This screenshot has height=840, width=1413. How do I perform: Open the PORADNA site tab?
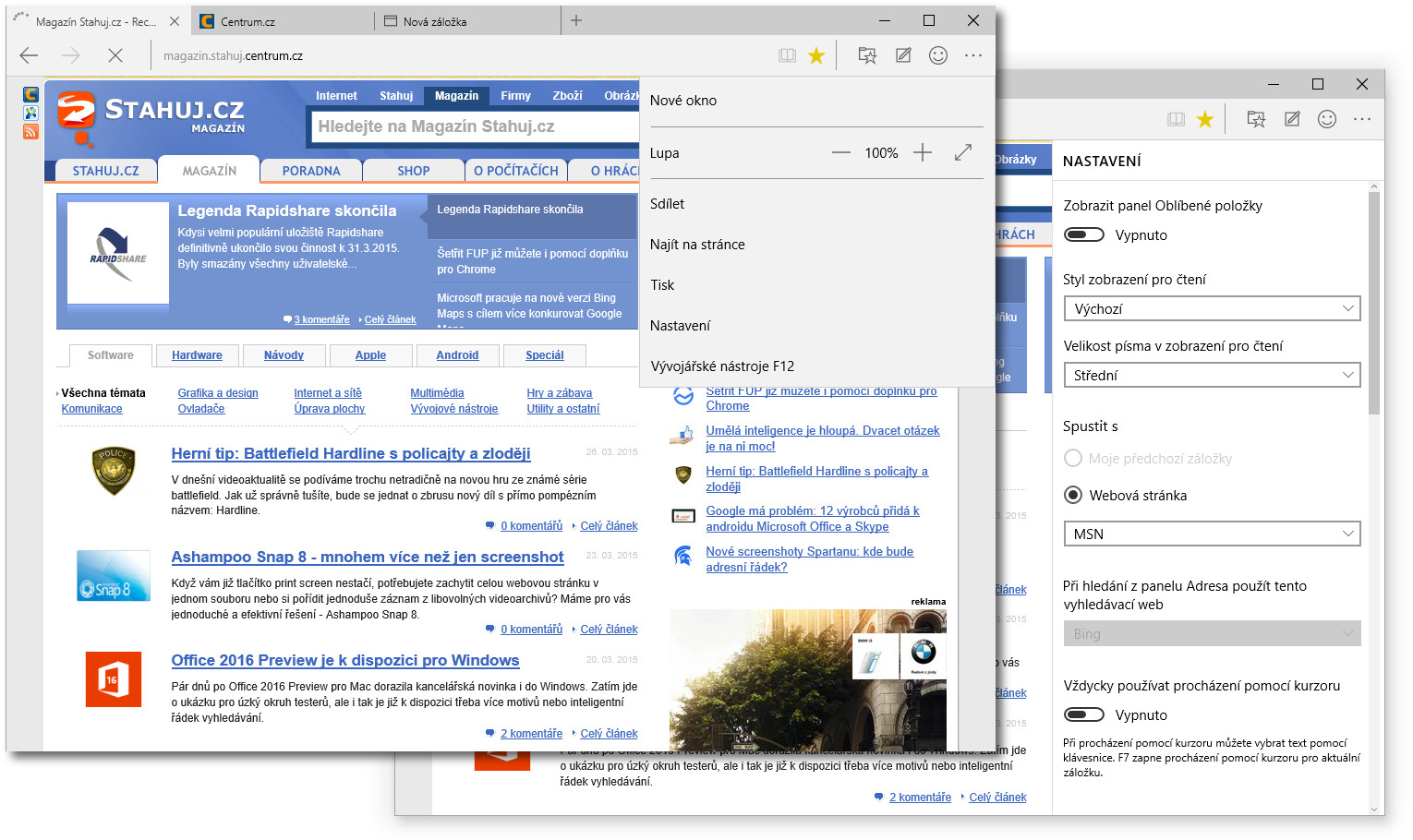pos(311,171)
